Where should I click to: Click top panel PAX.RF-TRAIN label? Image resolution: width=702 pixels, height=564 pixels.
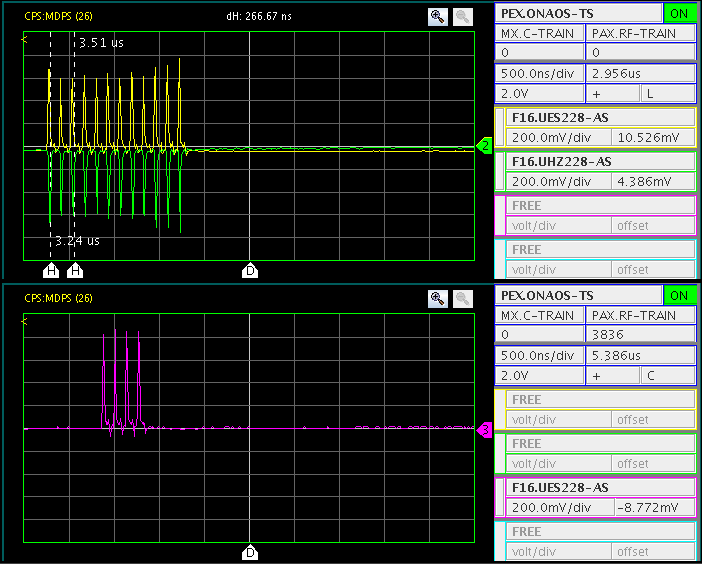[x=641, y=34]
